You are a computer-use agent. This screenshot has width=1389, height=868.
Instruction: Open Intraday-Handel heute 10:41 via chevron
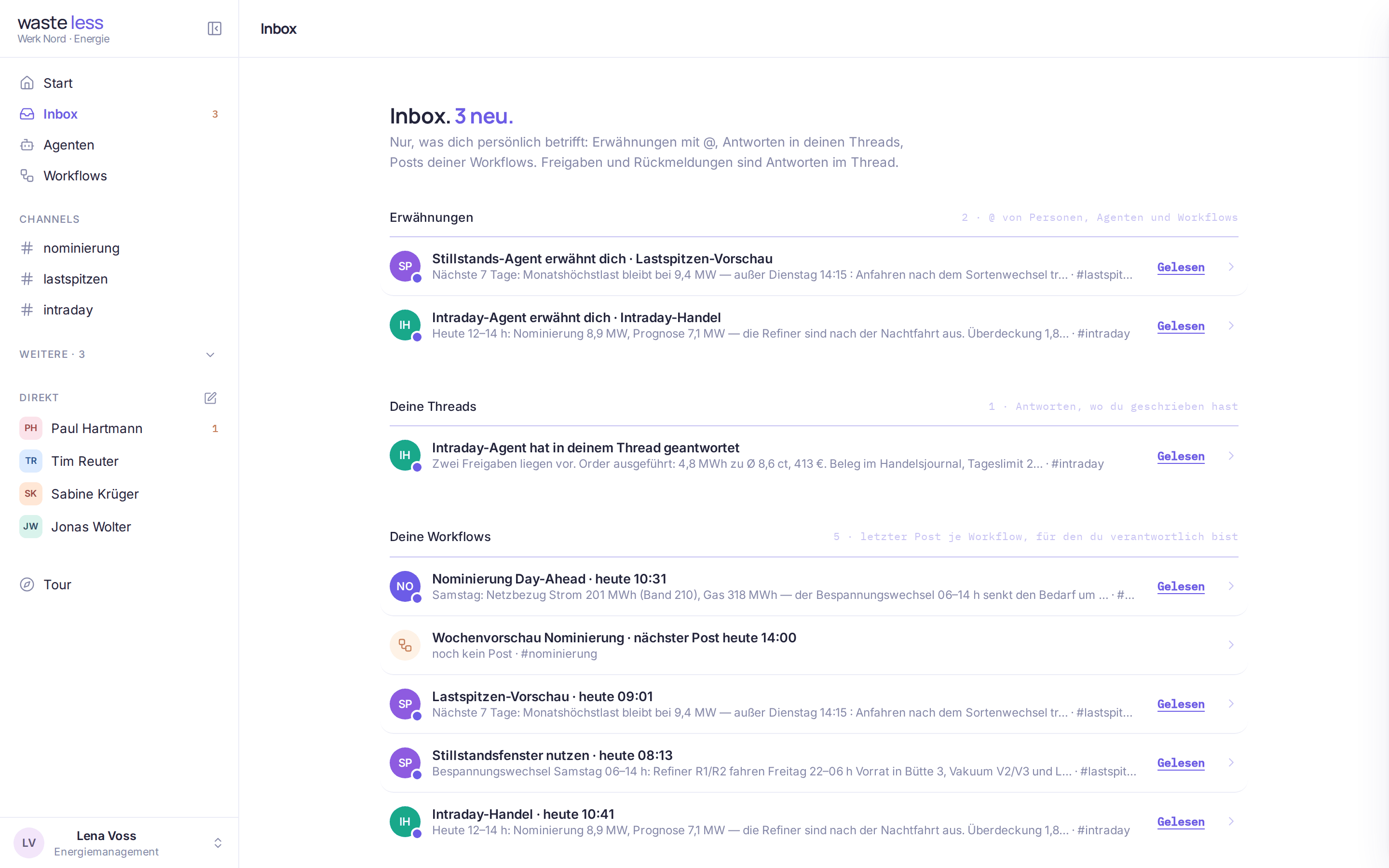[x=1231, y=822]
